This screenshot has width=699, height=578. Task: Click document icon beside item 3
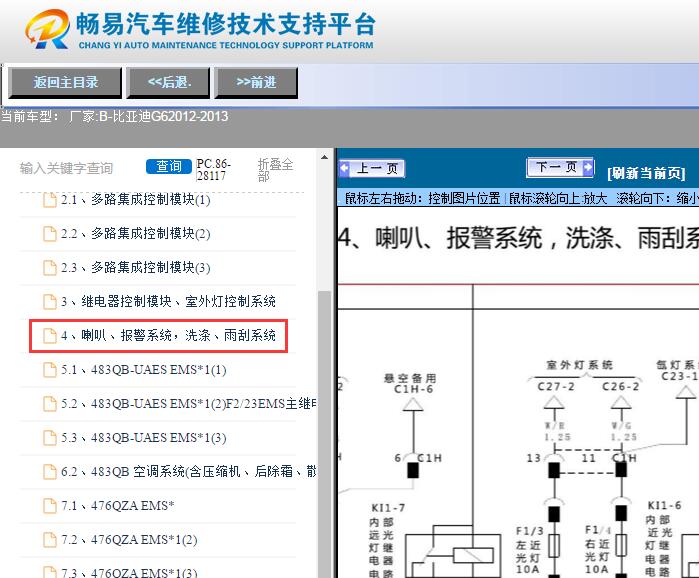click(x=49, y=302)
